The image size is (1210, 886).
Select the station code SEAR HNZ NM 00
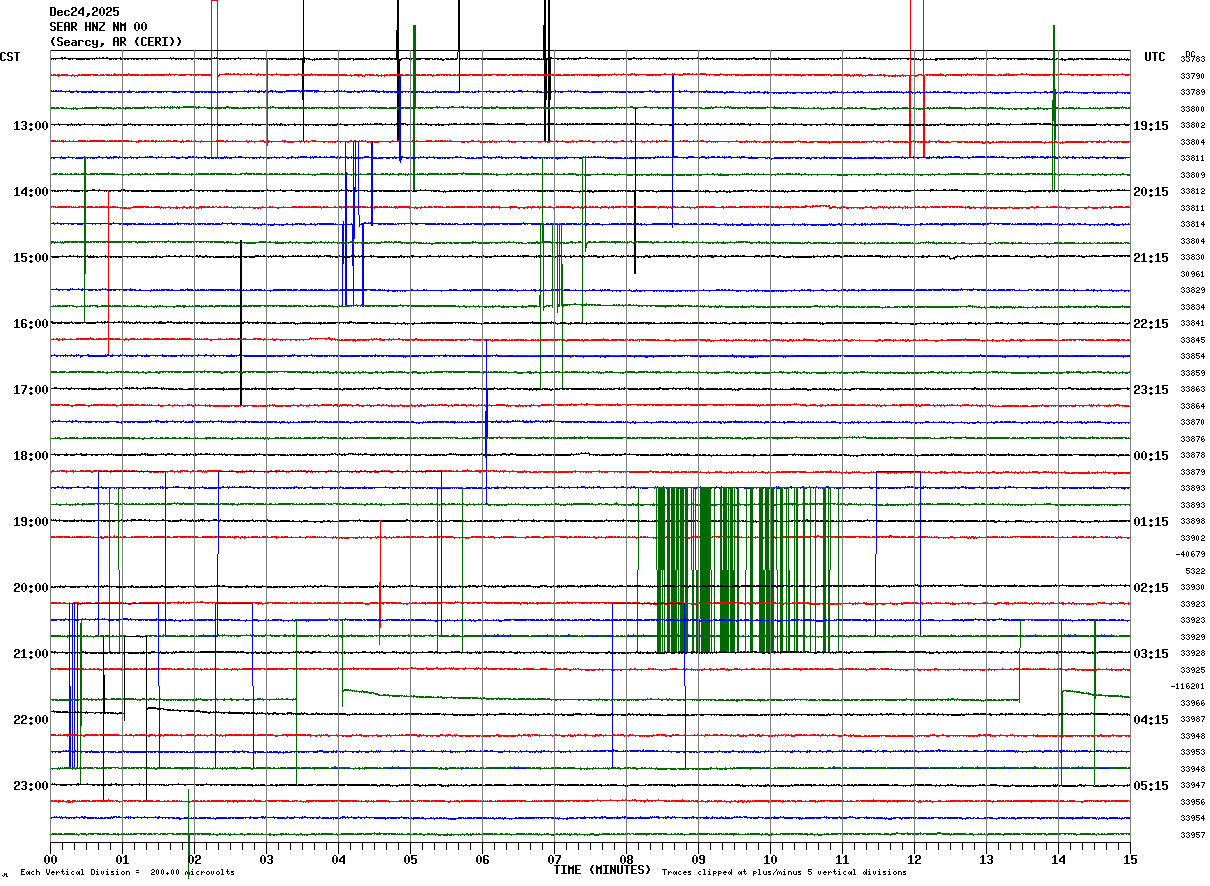[98, 27]
